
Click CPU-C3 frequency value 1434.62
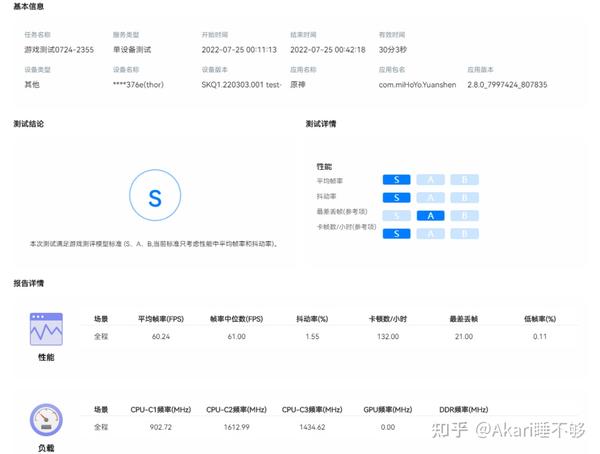click(312, 427)
